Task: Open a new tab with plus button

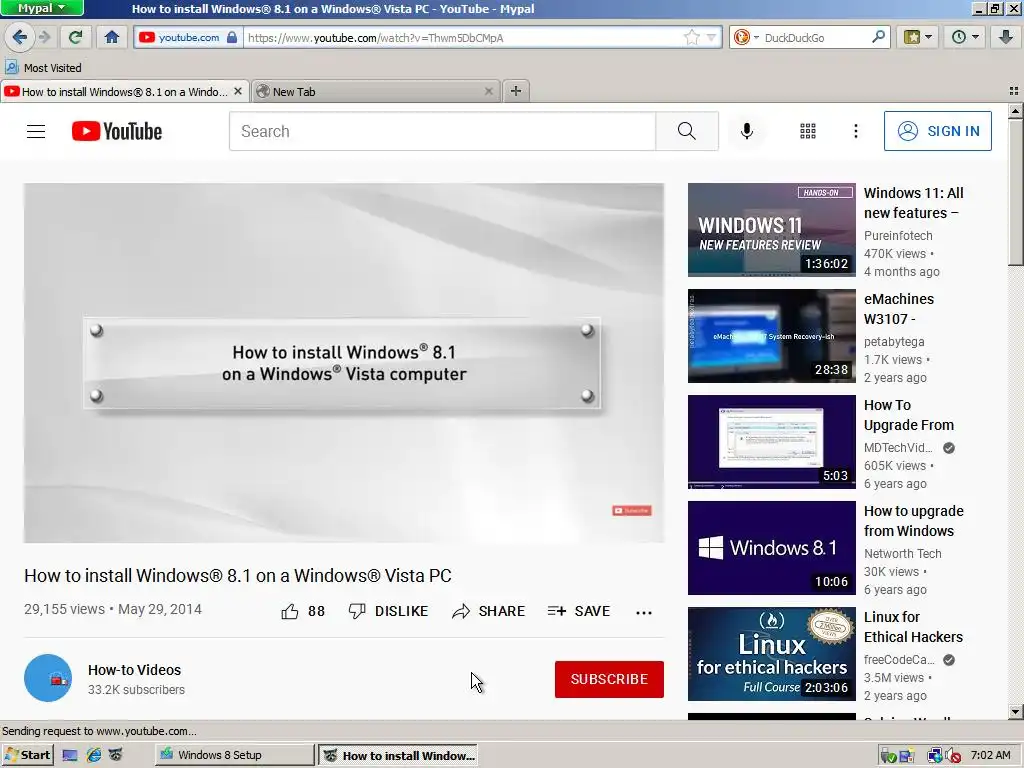Action: point(516,91)
